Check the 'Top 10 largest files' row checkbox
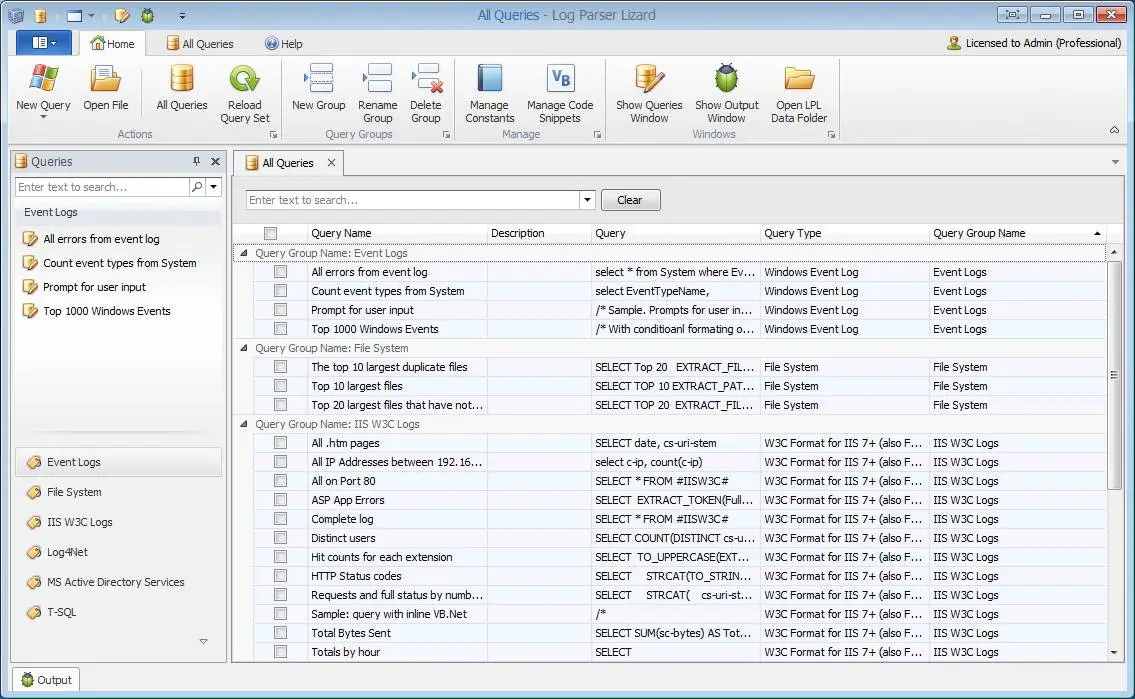Screen dimensions: 1135x699 (x=280, y=386)
